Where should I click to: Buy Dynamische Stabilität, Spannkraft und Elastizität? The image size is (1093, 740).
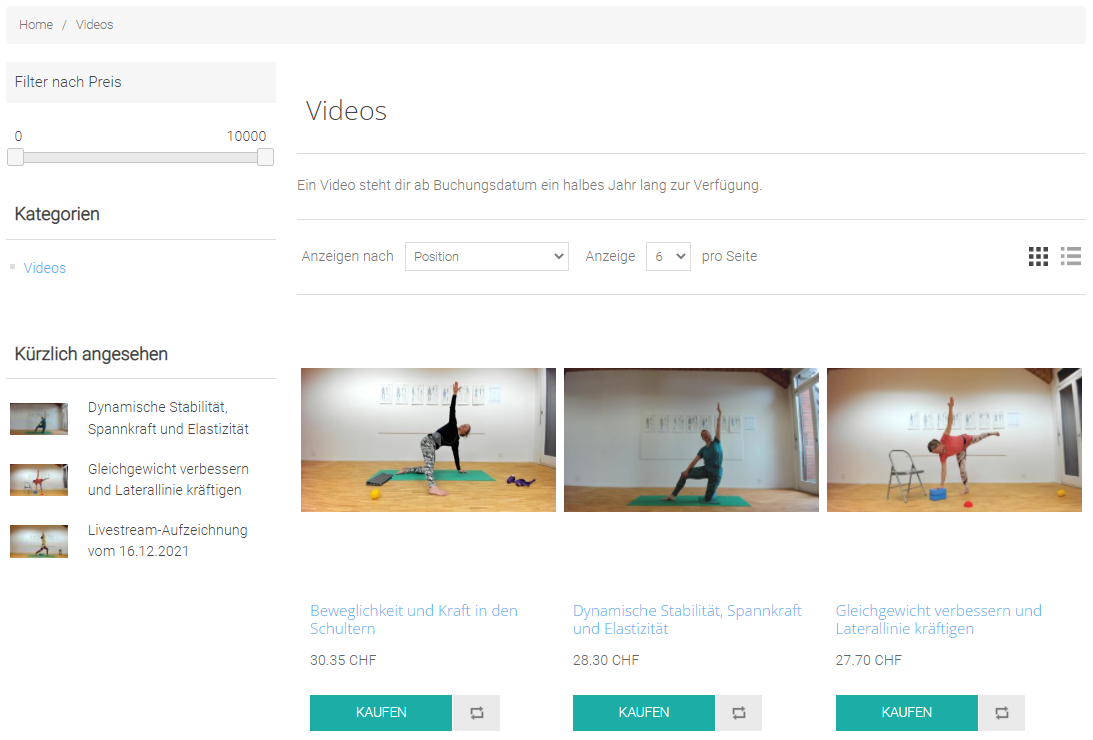coord(643,713)
